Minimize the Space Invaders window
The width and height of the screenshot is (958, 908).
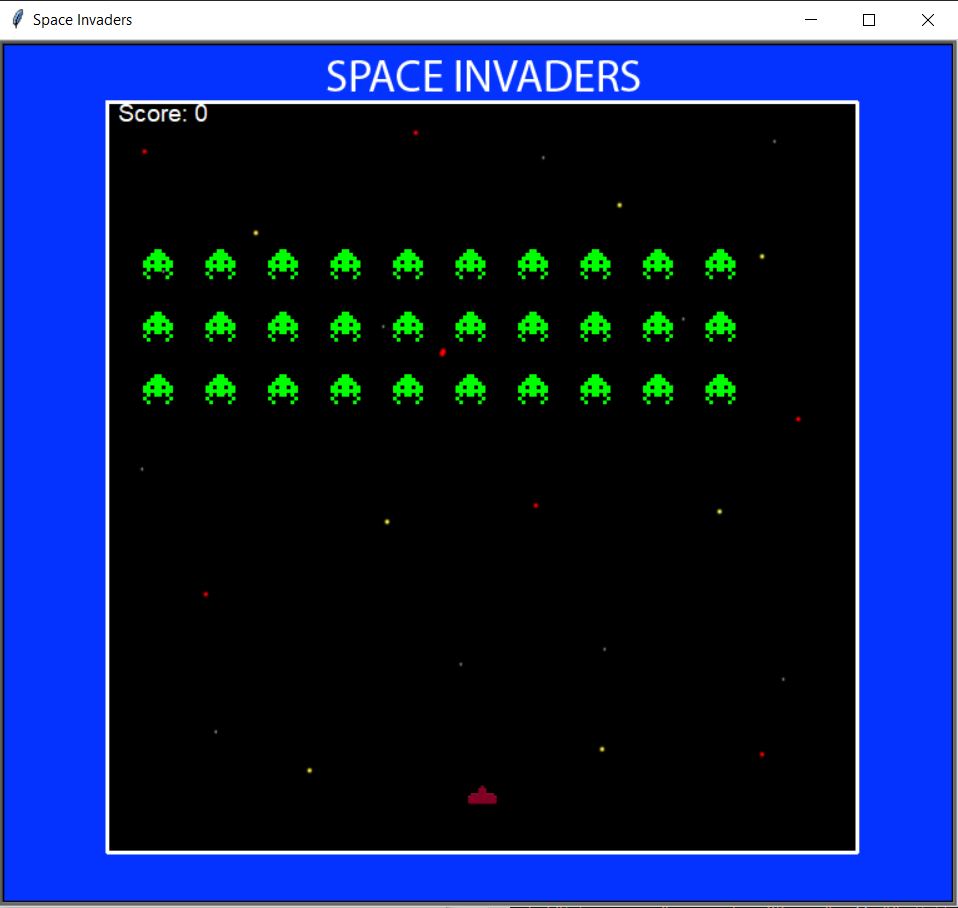[811, 20]
